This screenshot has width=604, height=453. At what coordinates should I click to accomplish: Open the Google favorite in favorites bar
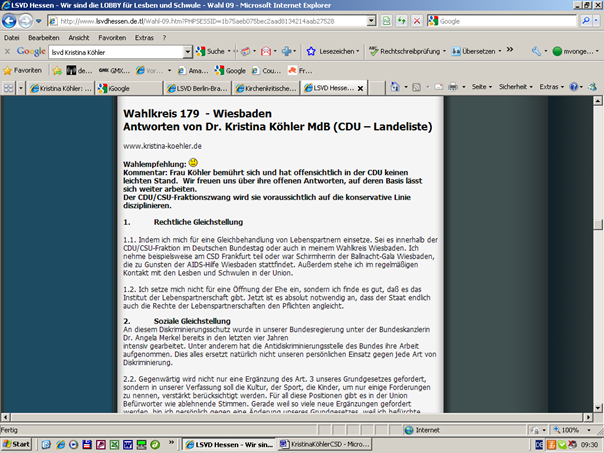(x=230, y=70)
